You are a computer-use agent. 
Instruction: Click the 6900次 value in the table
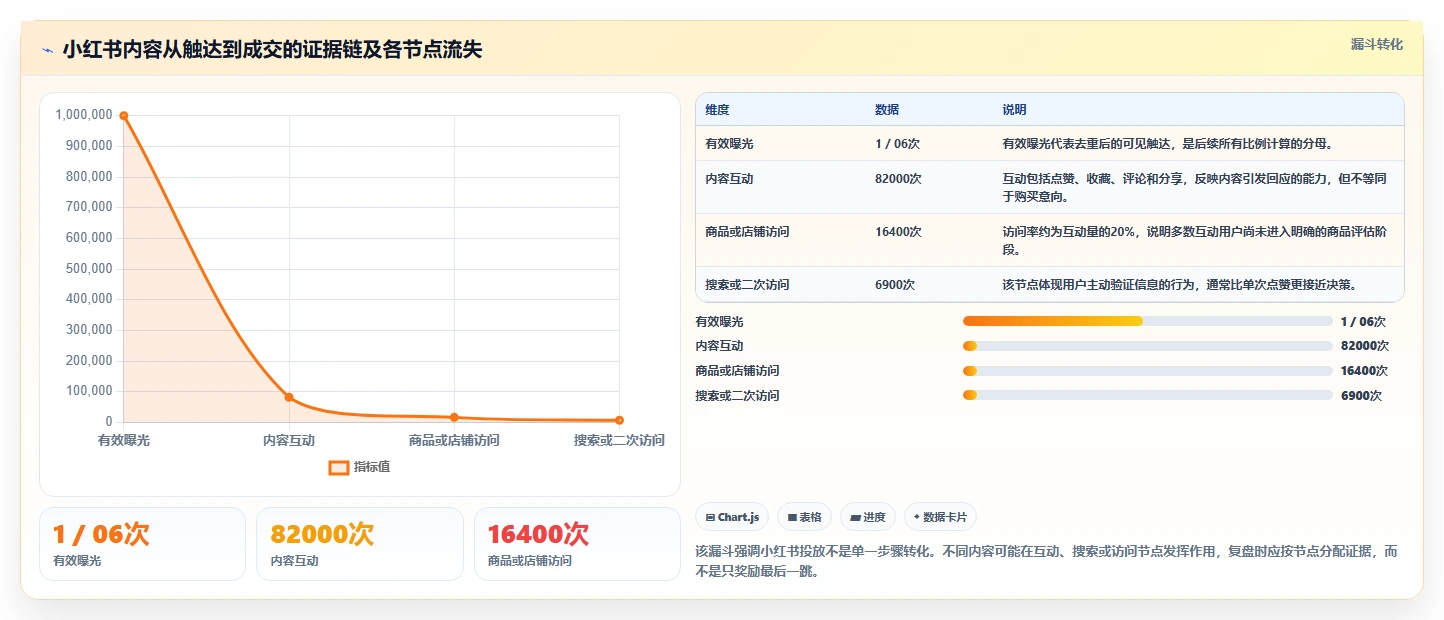[895, 285]
